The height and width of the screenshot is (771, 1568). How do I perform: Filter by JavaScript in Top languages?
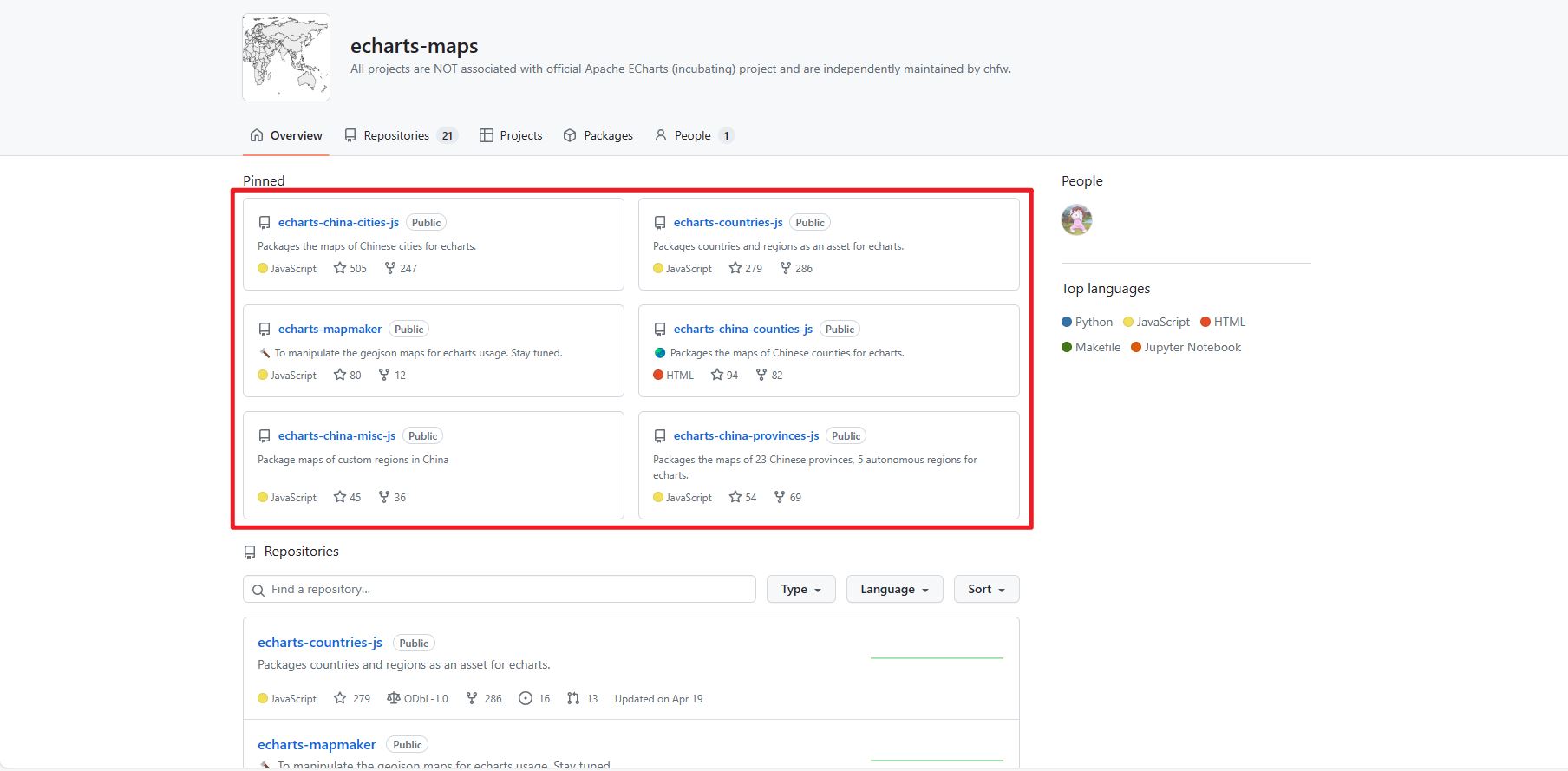[x=1157, y=322]
